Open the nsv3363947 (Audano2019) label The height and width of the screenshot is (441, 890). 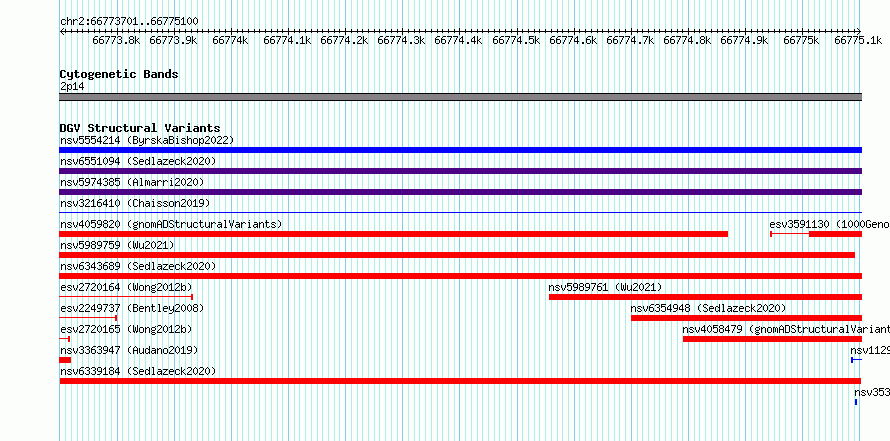coord(129,350)
